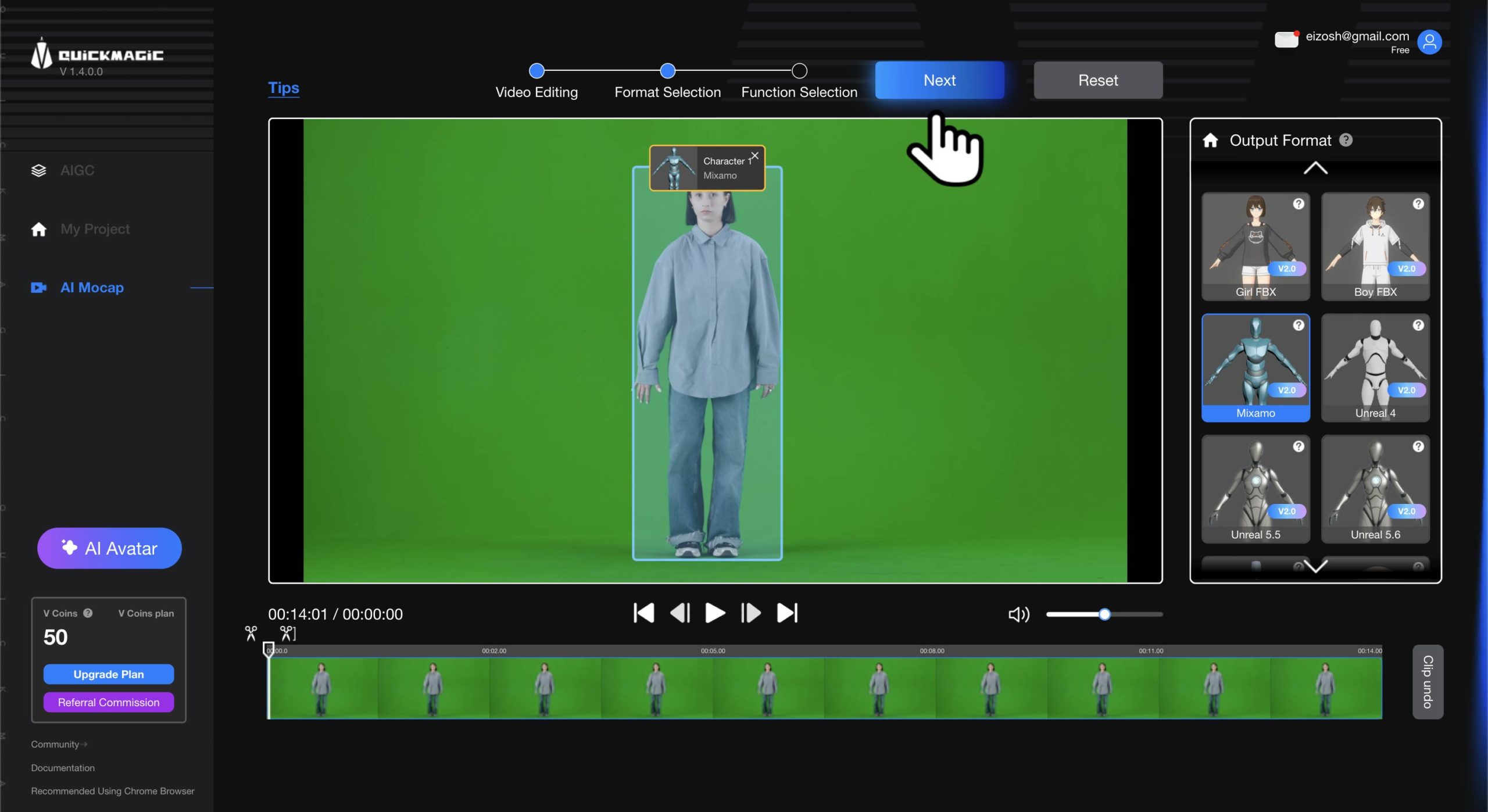The height and width of the screenshot is (812, 1488).
Task: Step forward one frame
Action: coord(750,613)
